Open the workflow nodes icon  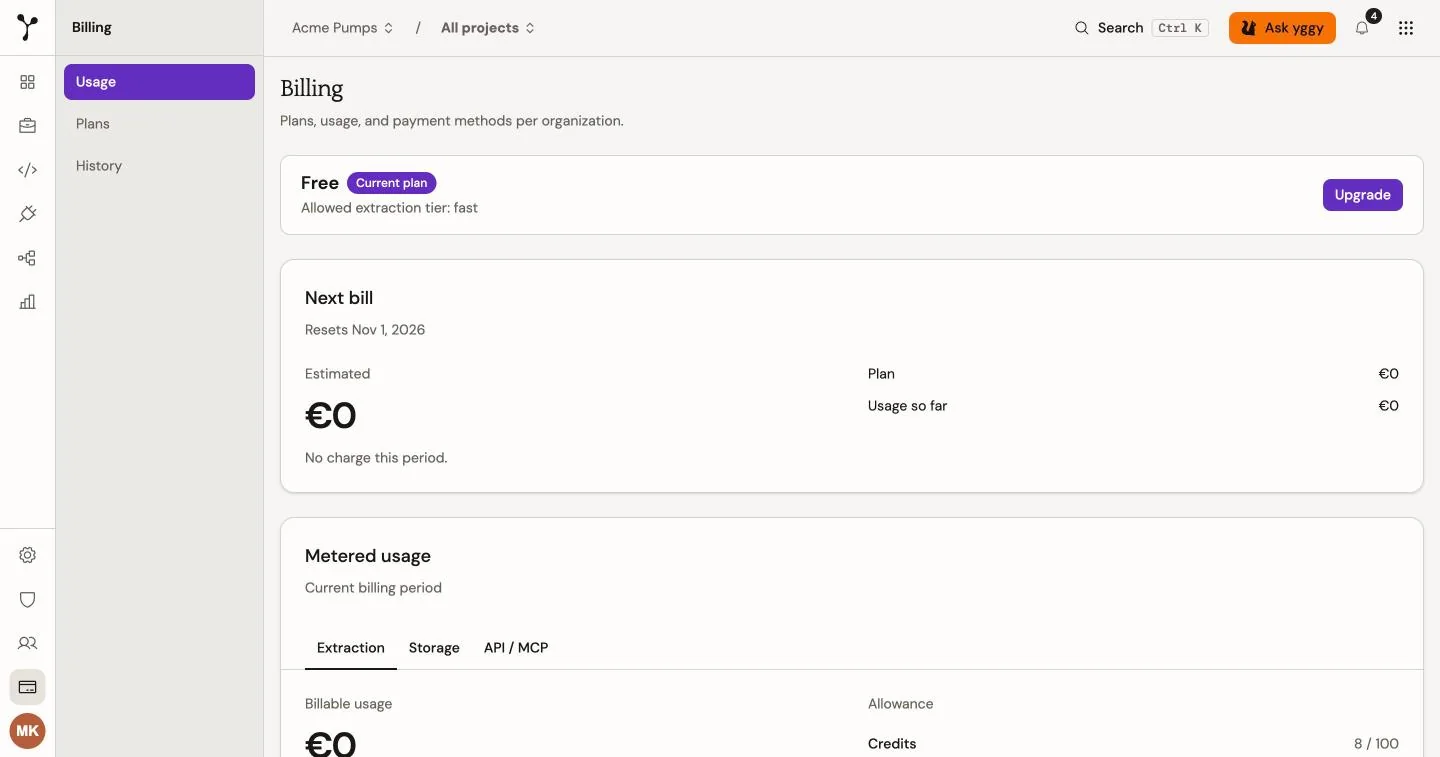[x=27, y=258]
